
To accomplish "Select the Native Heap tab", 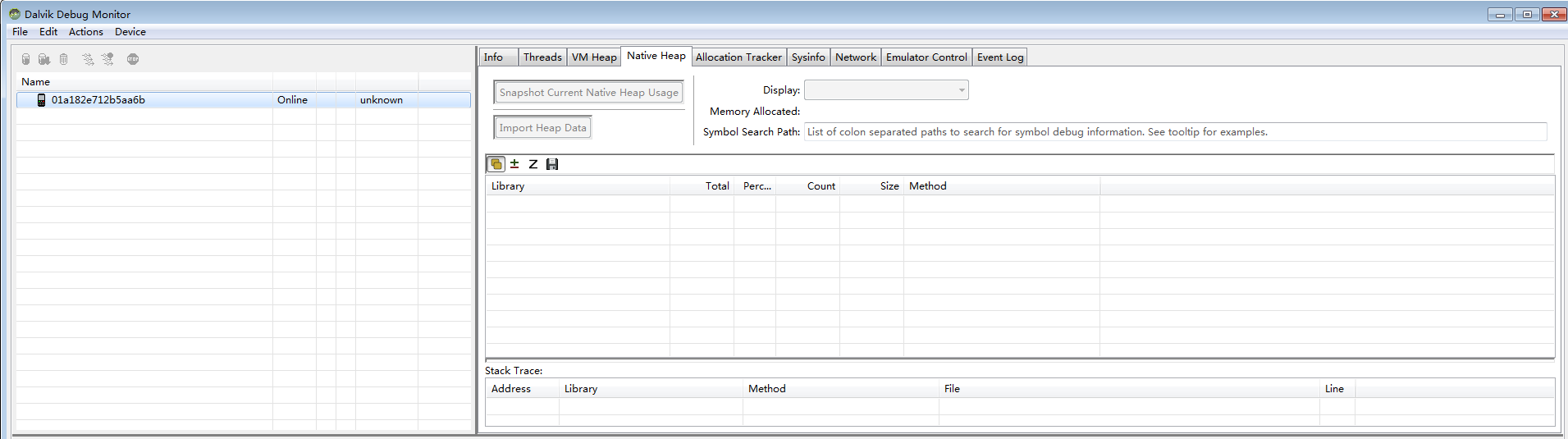I will (656, 56).
